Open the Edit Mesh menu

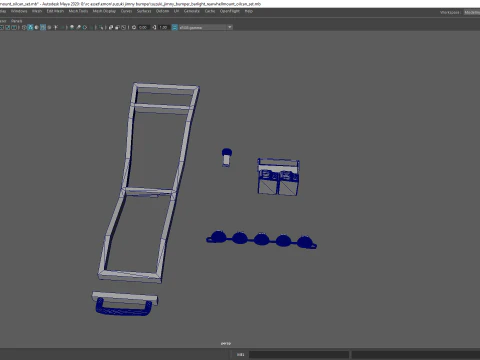(55, 11)
